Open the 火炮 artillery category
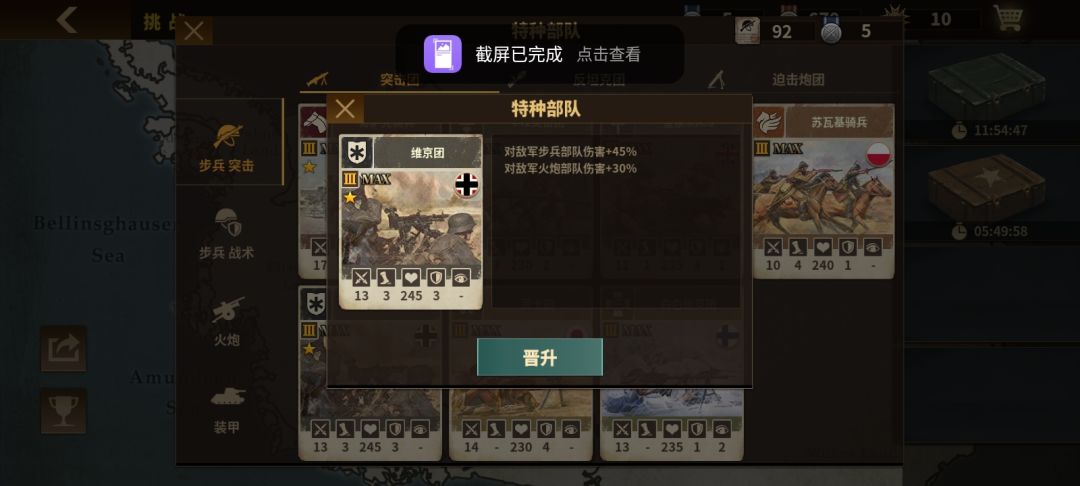The width and height of the screenshot is (1080, 486). coord(227,321)
